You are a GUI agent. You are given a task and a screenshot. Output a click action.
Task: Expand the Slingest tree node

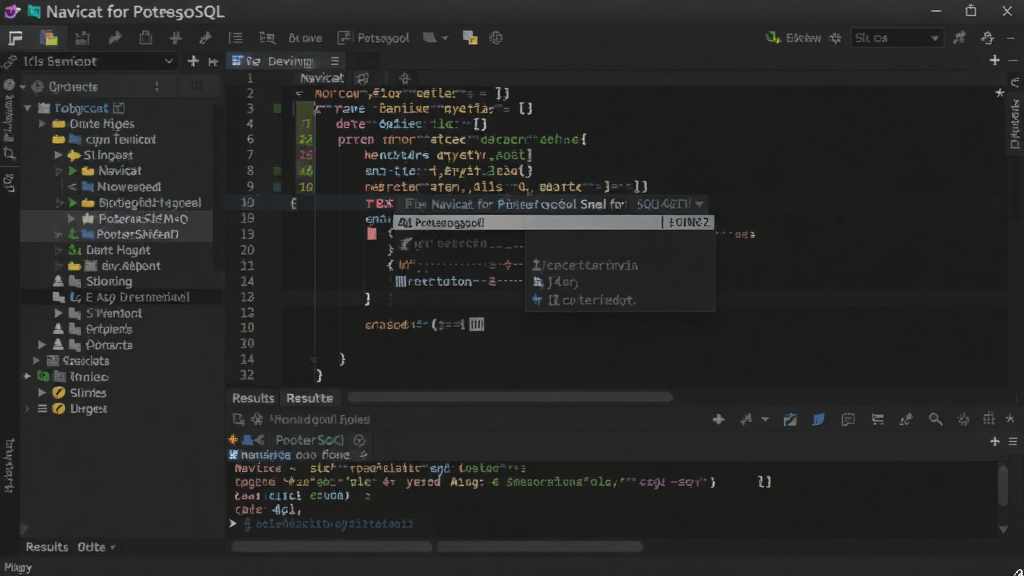[58, 155]
